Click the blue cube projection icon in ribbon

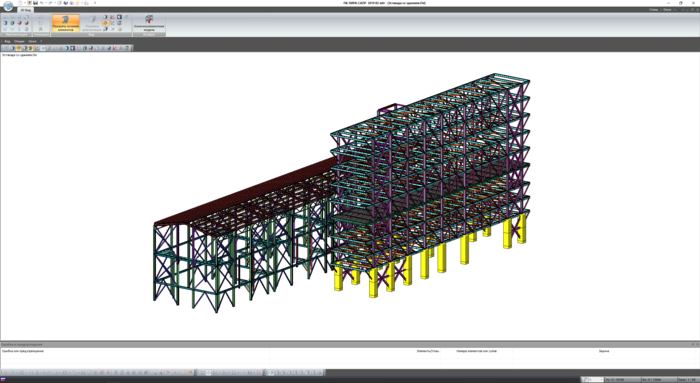click(5, 23)
